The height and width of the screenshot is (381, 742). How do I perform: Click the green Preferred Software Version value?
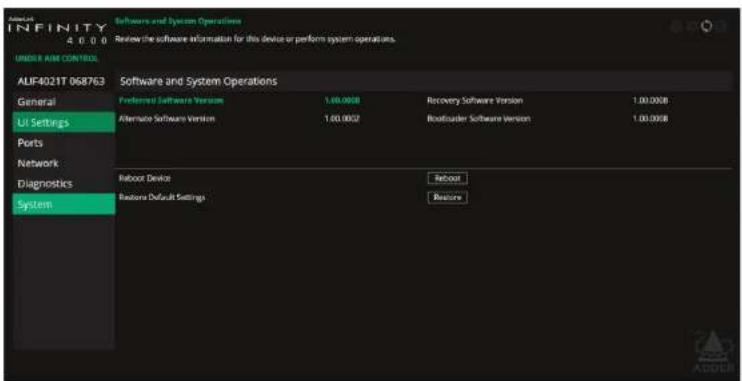tap(342, 100)
